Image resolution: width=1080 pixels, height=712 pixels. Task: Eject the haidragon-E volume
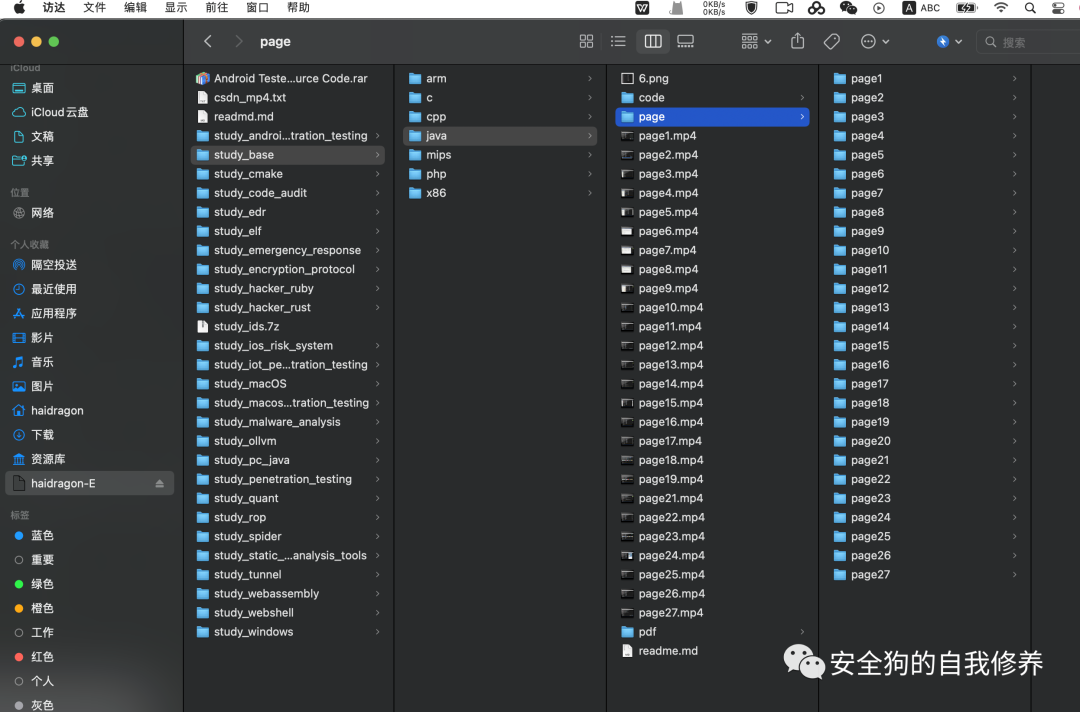pyautogui.click(x=160, y=483)
